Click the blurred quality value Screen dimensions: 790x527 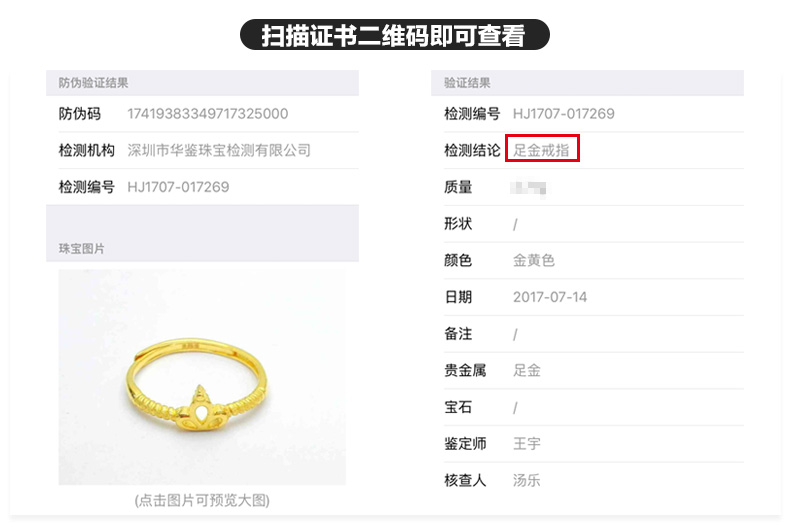tap(528, 188)
